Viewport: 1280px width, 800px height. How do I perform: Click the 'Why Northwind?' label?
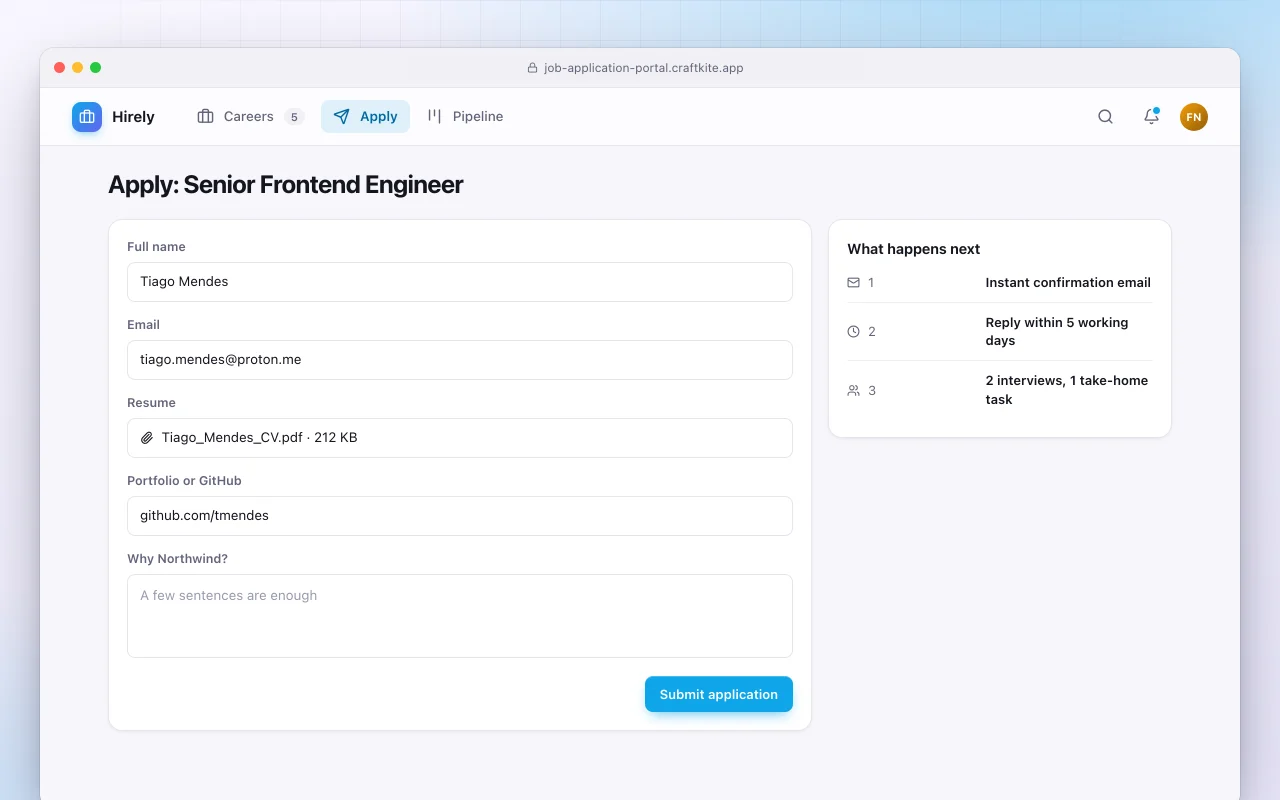point(178,559)
